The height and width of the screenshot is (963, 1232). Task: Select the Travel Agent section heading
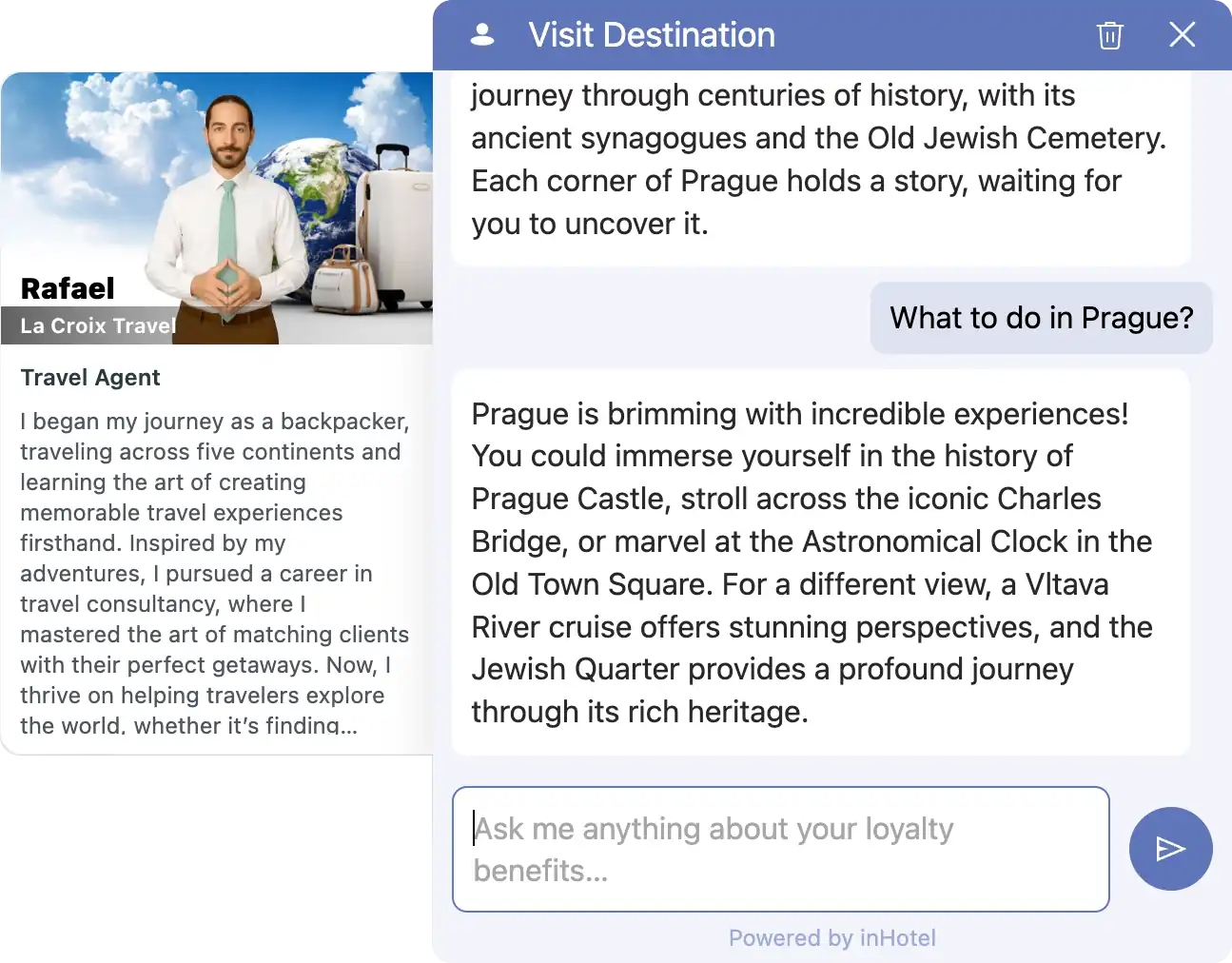coord(89,377)
